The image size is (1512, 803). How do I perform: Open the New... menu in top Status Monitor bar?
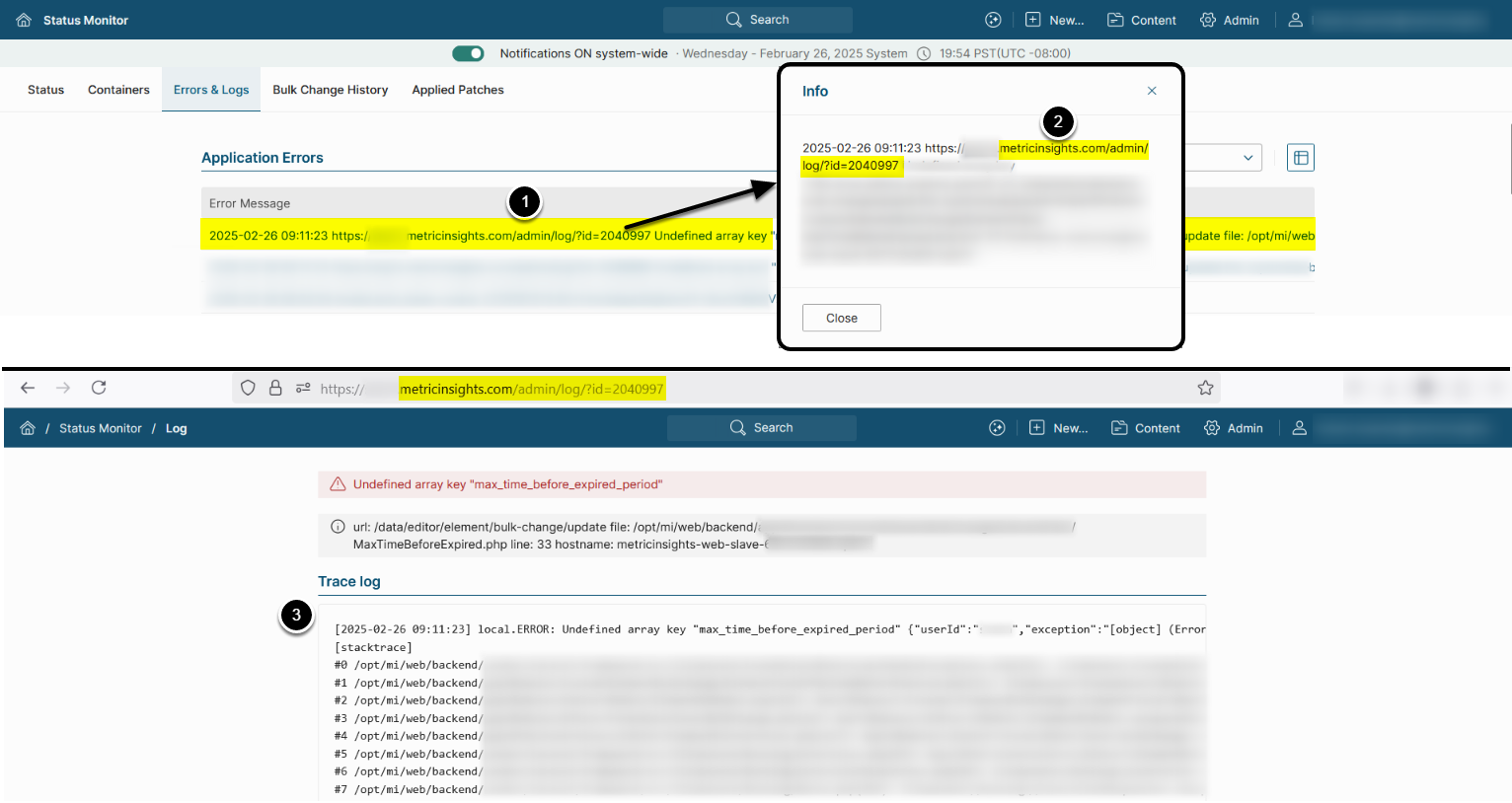pyautogui.click(x=1054, y=20)
